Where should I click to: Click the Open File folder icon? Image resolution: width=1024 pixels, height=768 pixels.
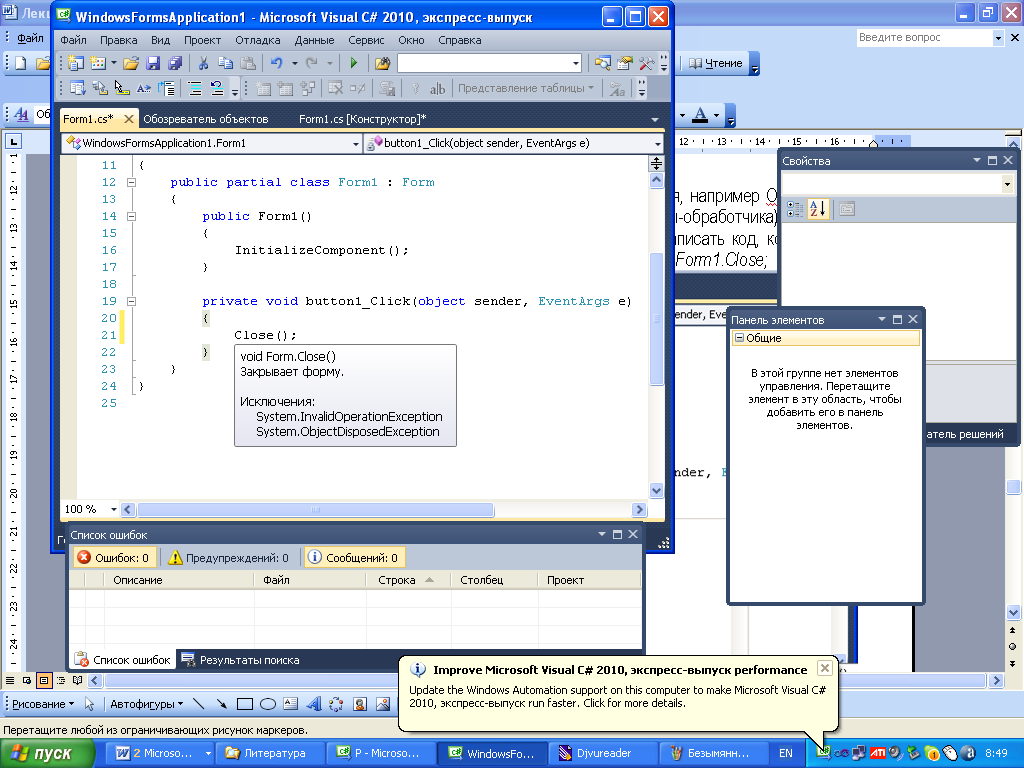pyautogui.click(x=131, y=63)
